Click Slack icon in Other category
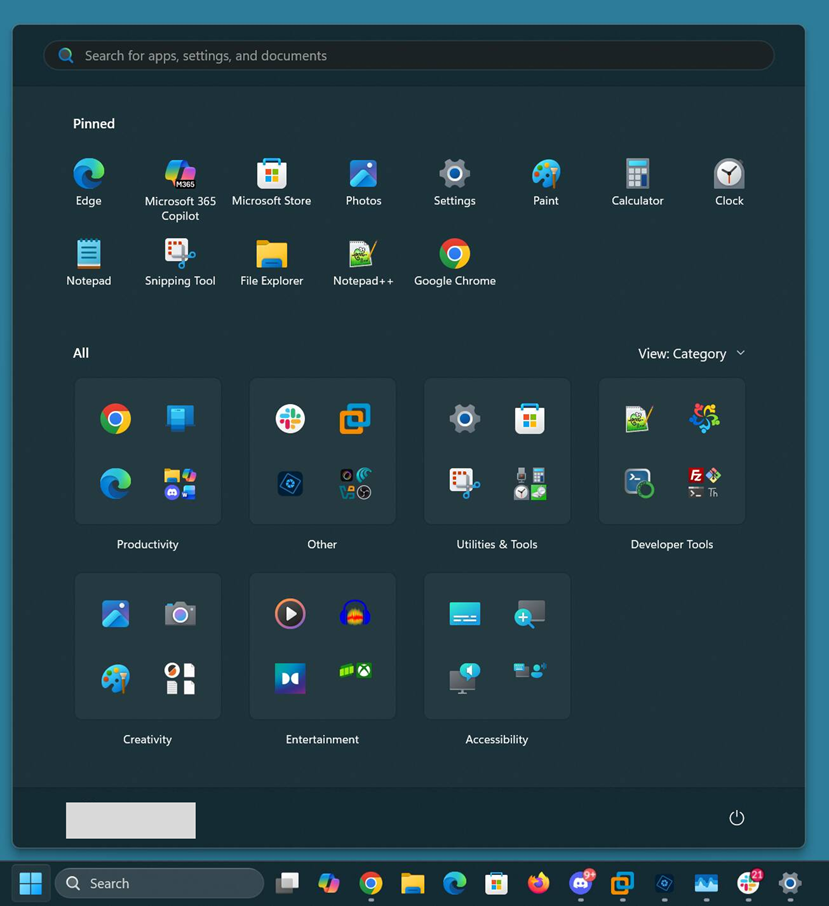The width and height of the screenshot is (829, 906). [x=290, y=419]
